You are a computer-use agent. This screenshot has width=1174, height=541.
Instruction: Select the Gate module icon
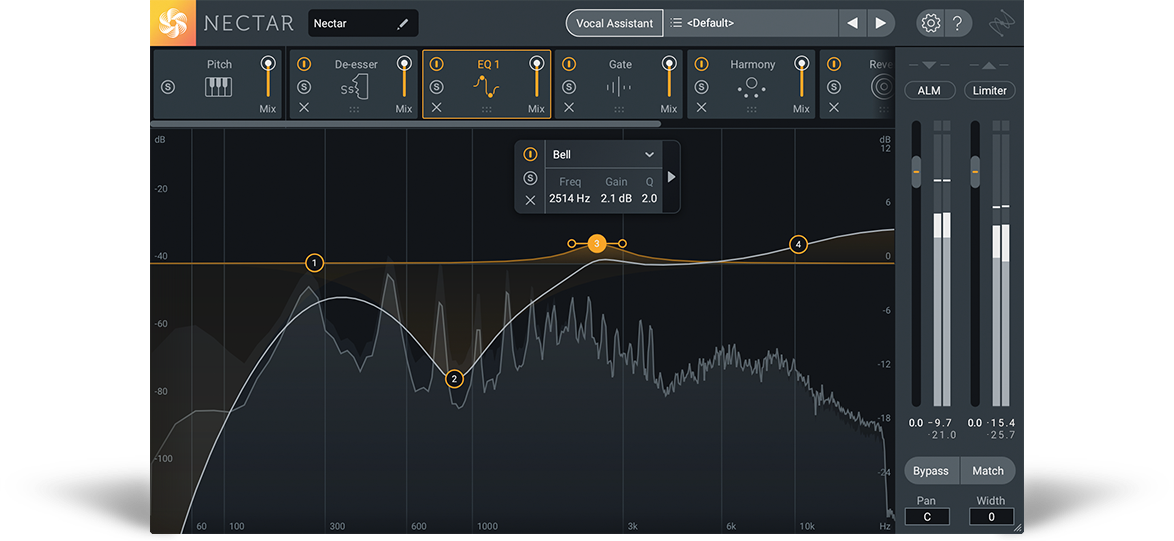pyautogui.click(x=619, y=88)
